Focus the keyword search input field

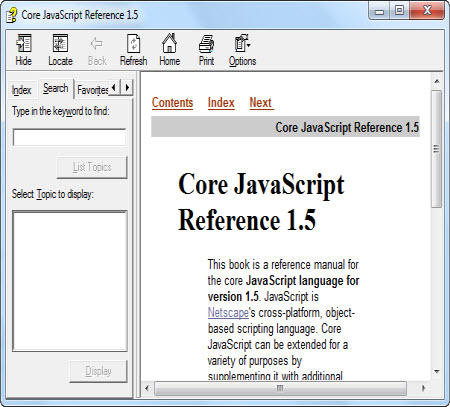coord(69,137)
